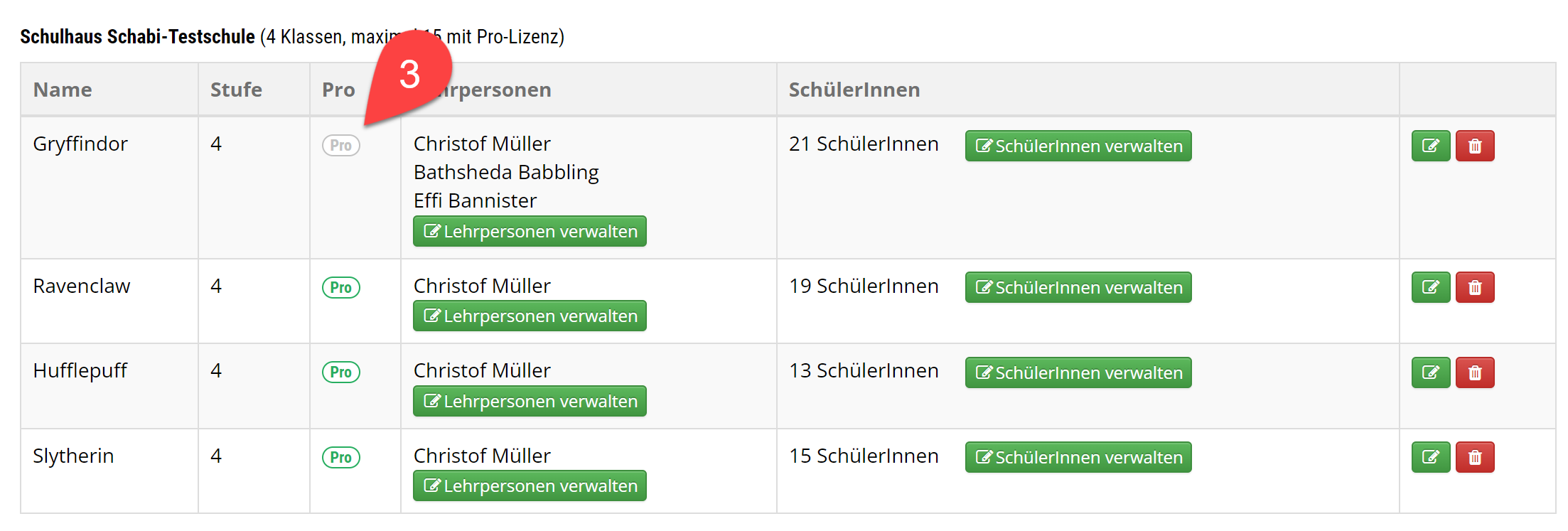Open SchülerInnen verwalten for Slytherin
Viewport: 1568px width, 531px height.
point(1077,457)
